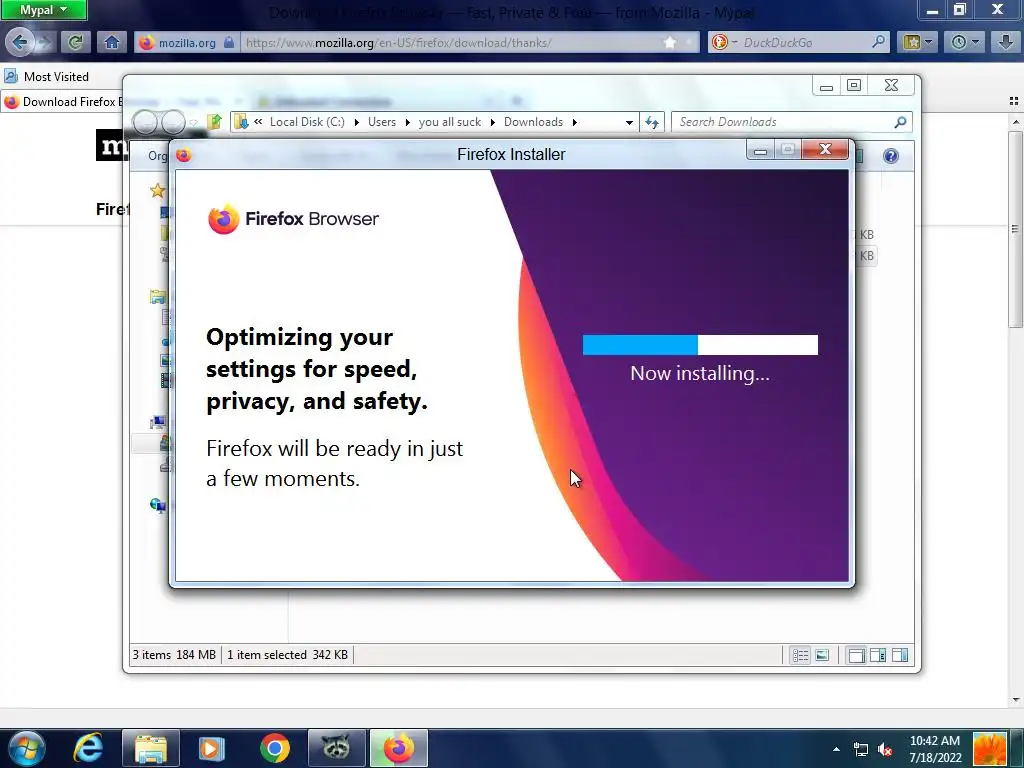Click Favorites star in Explorer sidebar
Screen dimensions: 1024x768
tap(157, 191)
